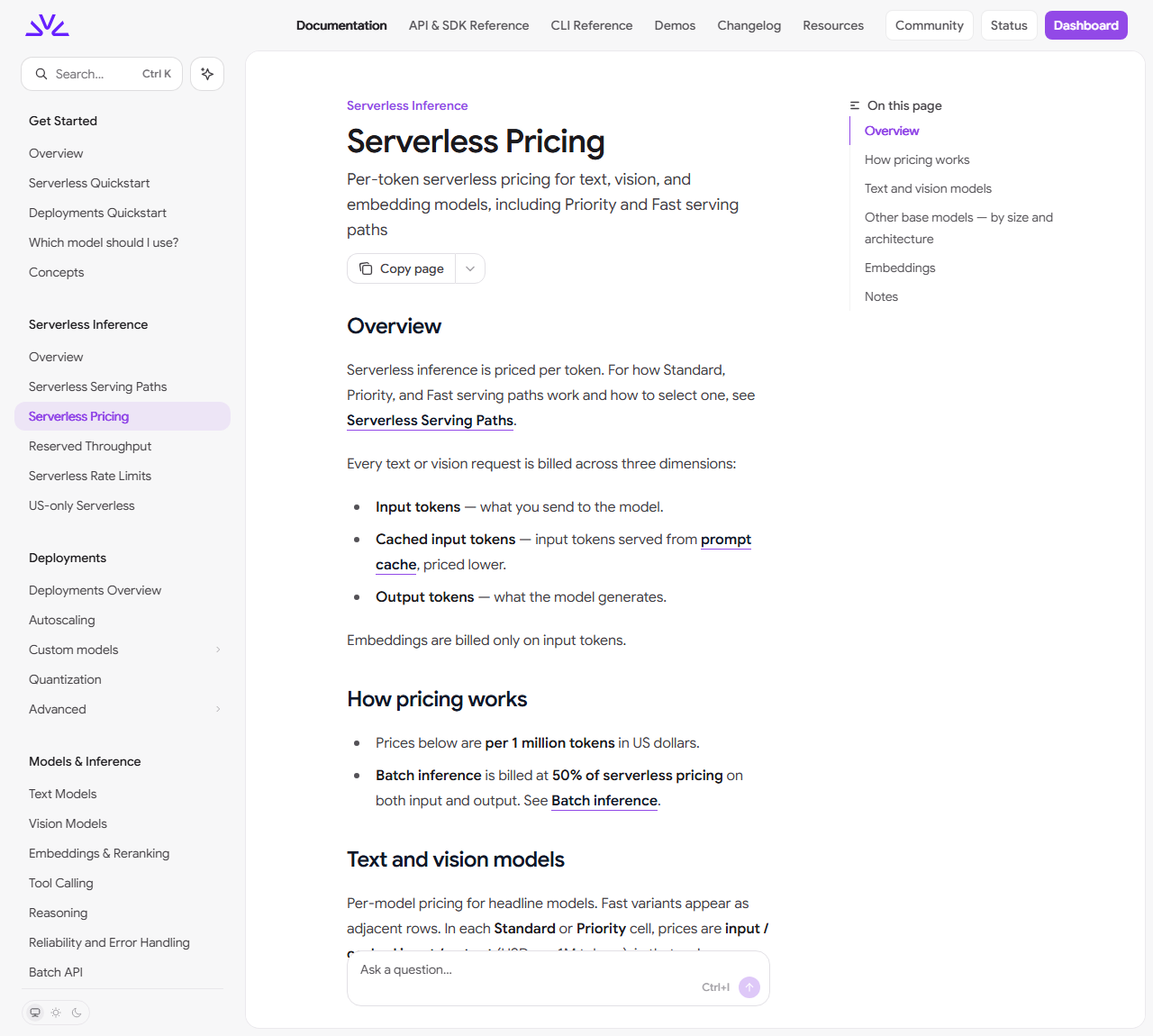
Task: Jump to Text and vision models section
Action: (928, 188)
